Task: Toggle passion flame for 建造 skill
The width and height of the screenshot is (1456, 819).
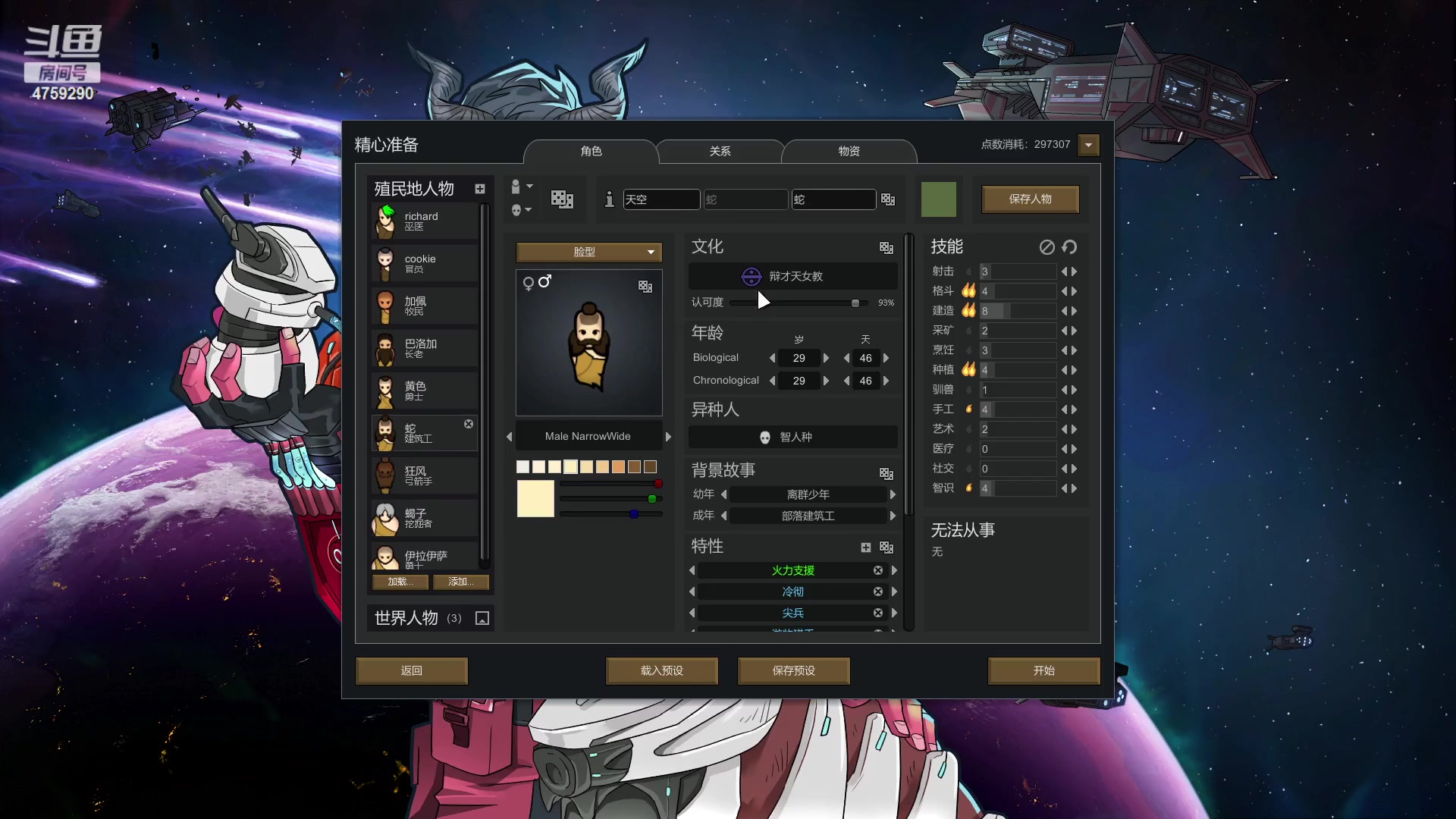Action: (x=968, y=310)
